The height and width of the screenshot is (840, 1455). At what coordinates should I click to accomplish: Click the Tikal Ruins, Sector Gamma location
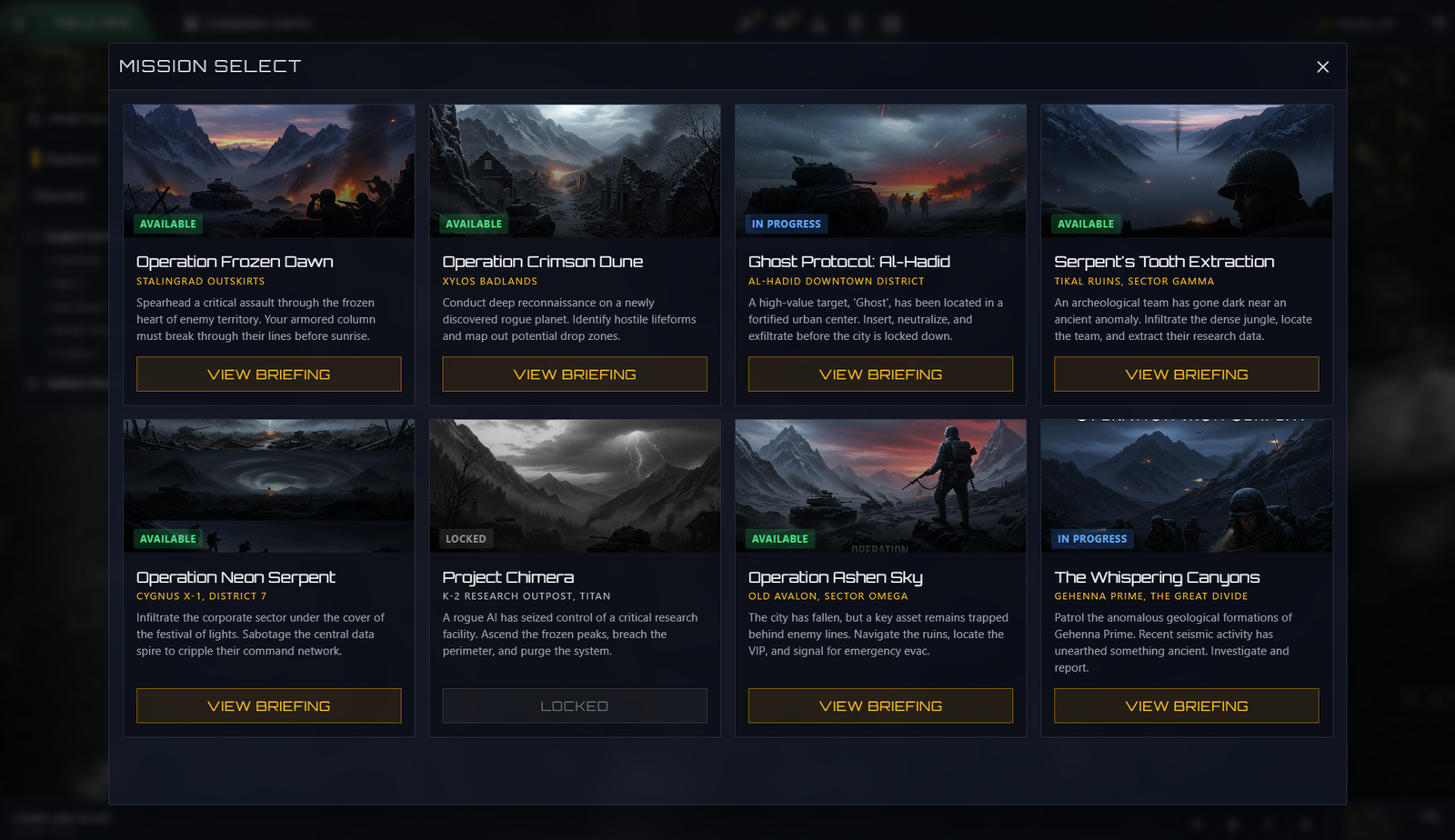tap(1133, 282)
